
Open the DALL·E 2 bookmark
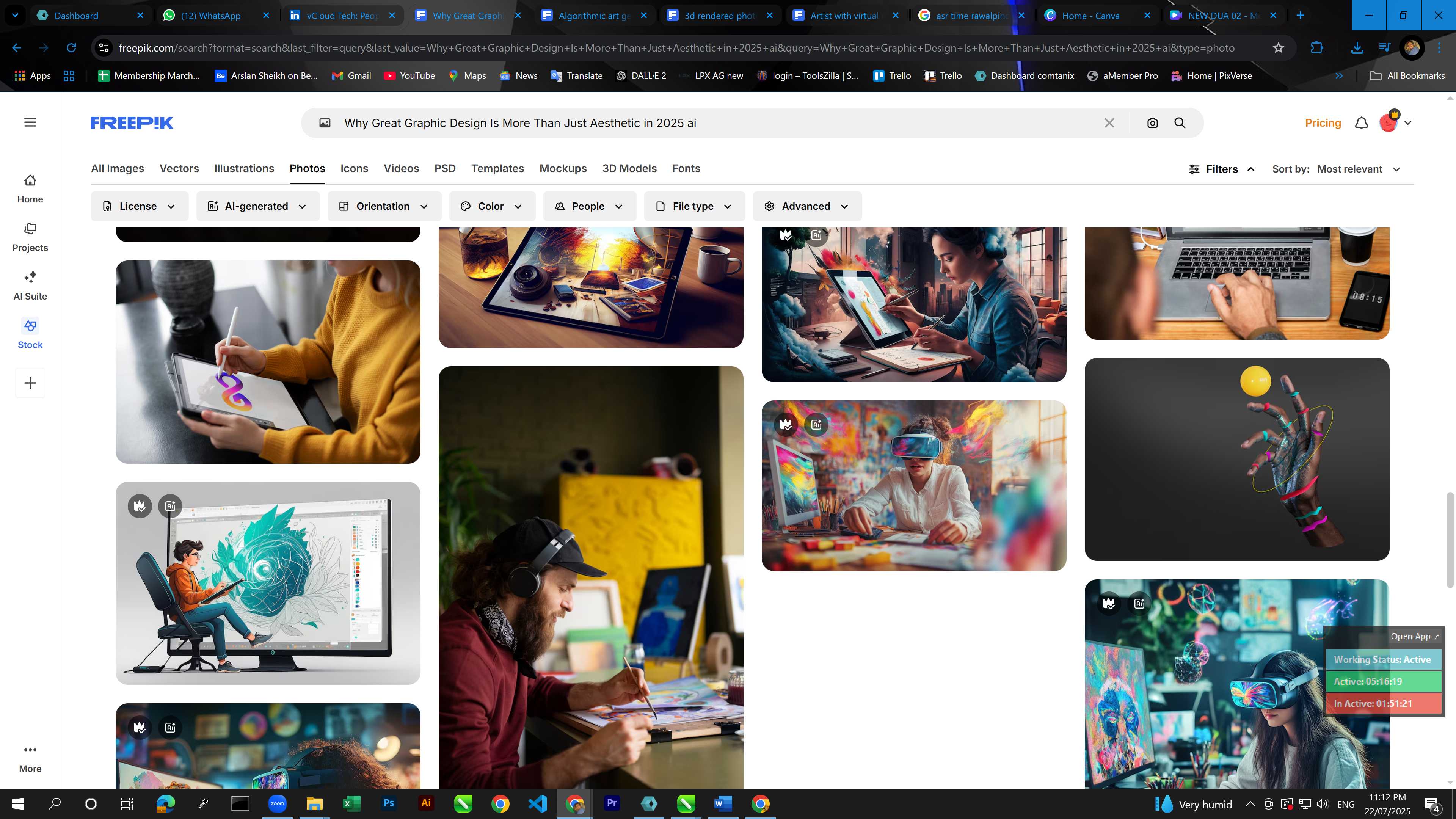coord(640,76)
